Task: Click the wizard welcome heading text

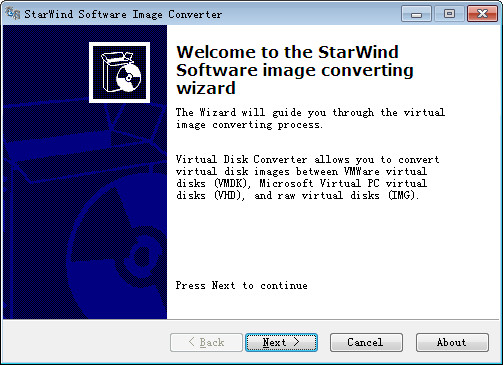Action: (295, 70)
